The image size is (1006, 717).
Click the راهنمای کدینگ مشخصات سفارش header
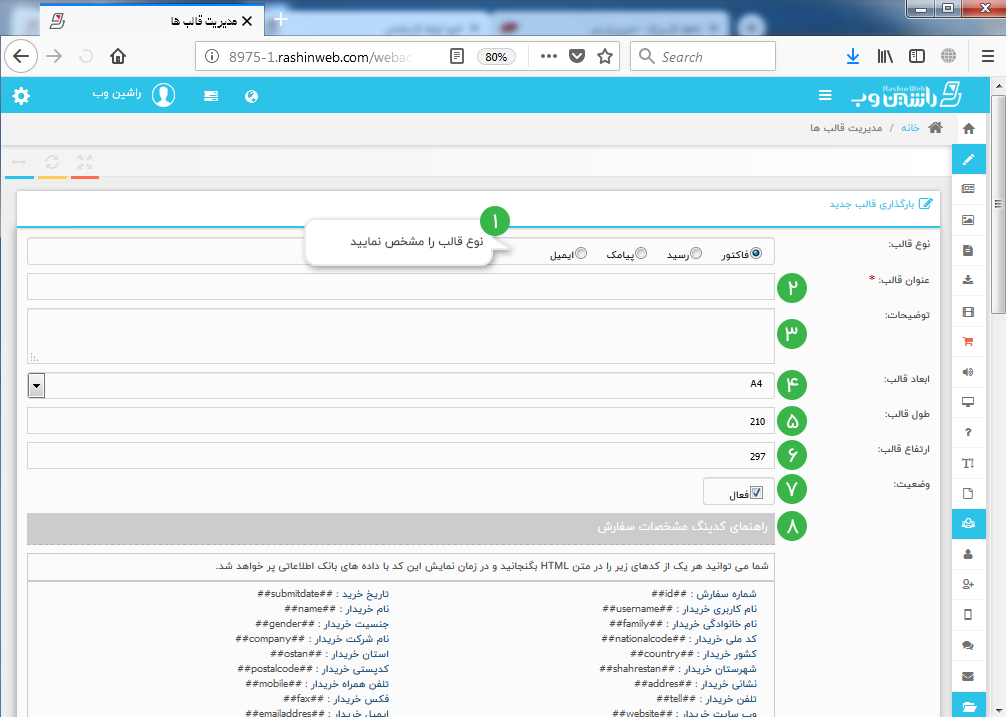pyautogui.click(x=401, y=528)
